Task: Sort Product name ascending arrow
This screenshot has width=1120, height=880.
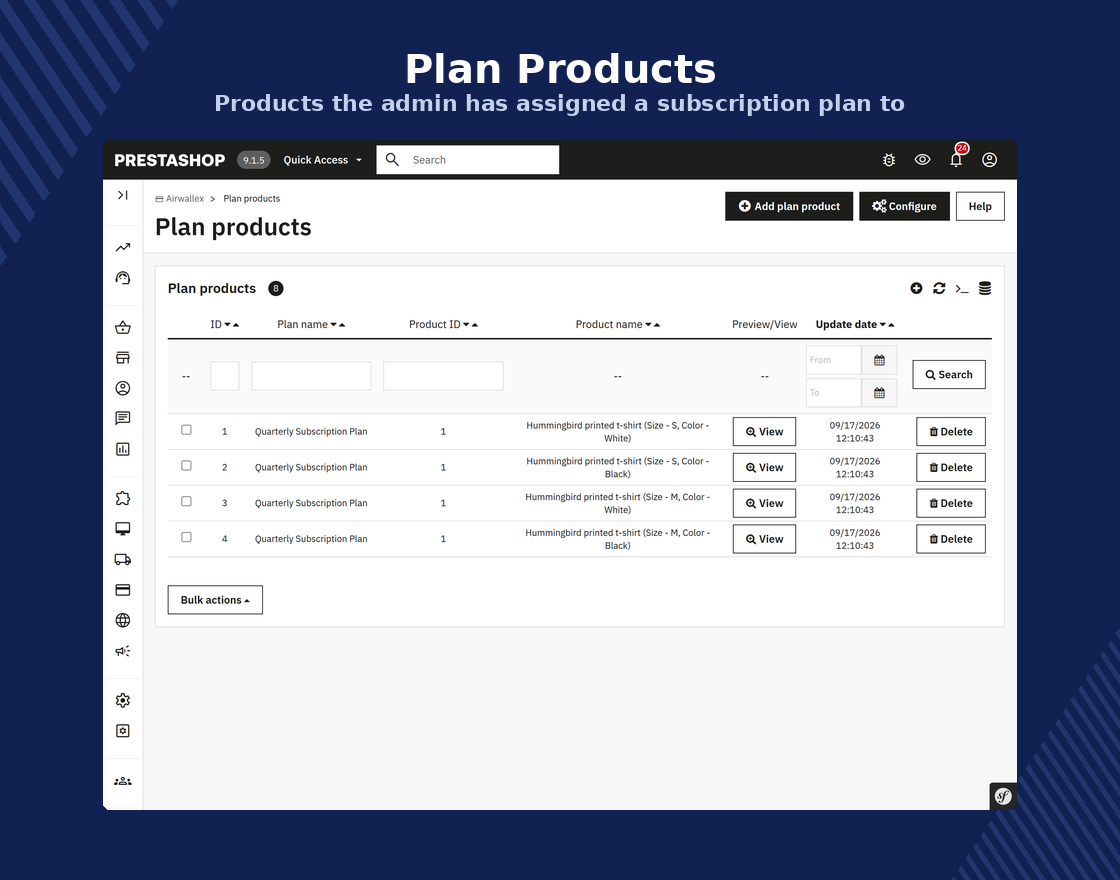Action: pyautogui.click(x=657, y=325)
